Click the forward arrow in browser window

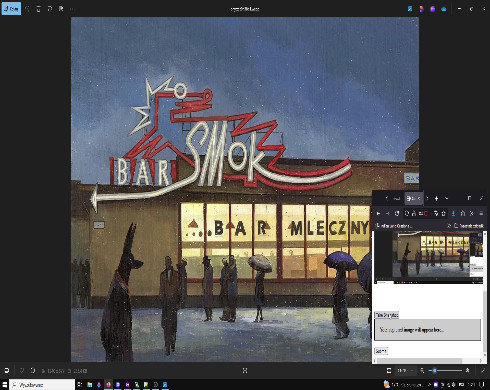[387, 213]
